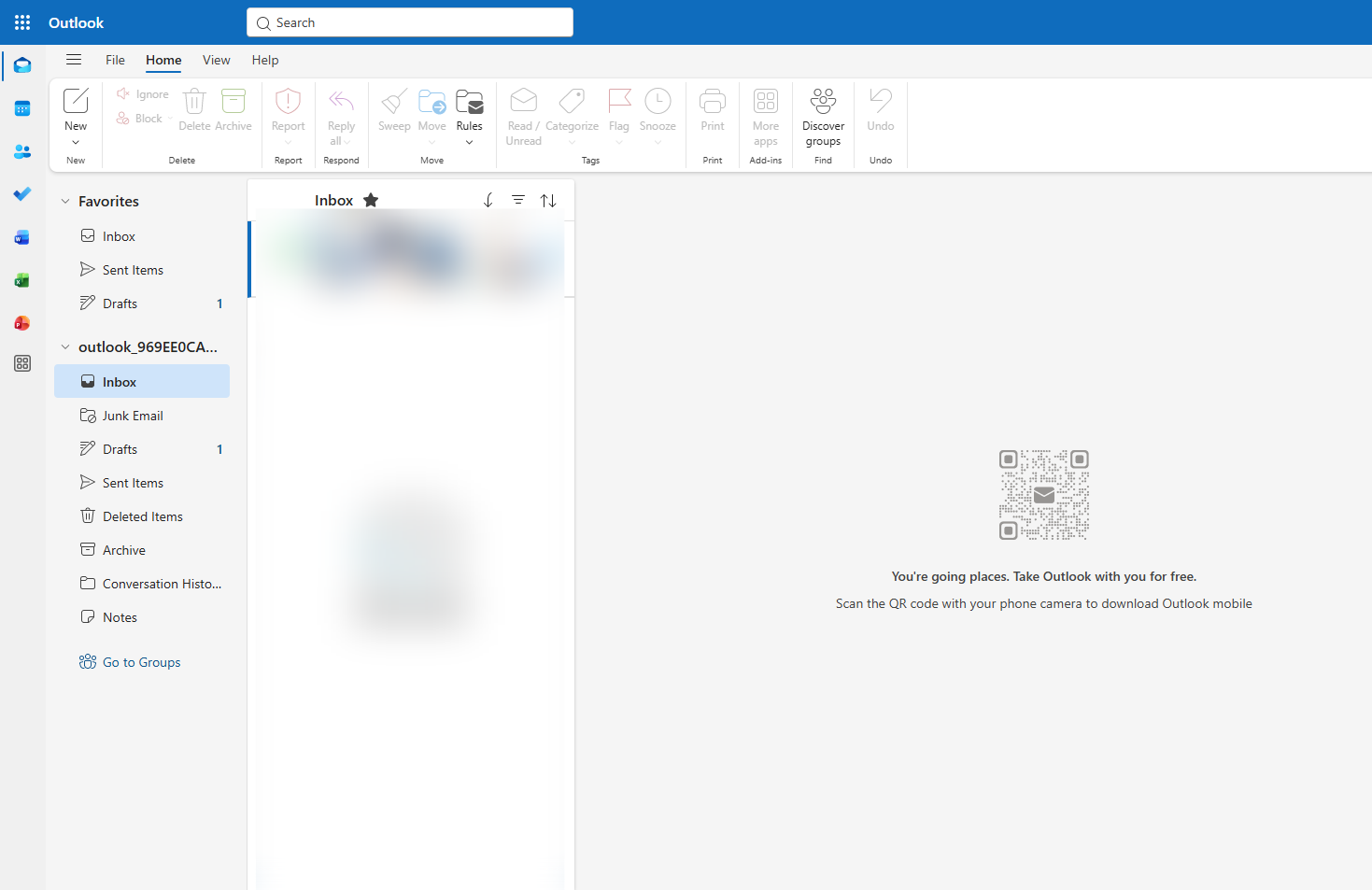Click the Discover groups ribbon icon
Image resolution: width=1372 pixels, height=890 pixels.
[823, 117]
